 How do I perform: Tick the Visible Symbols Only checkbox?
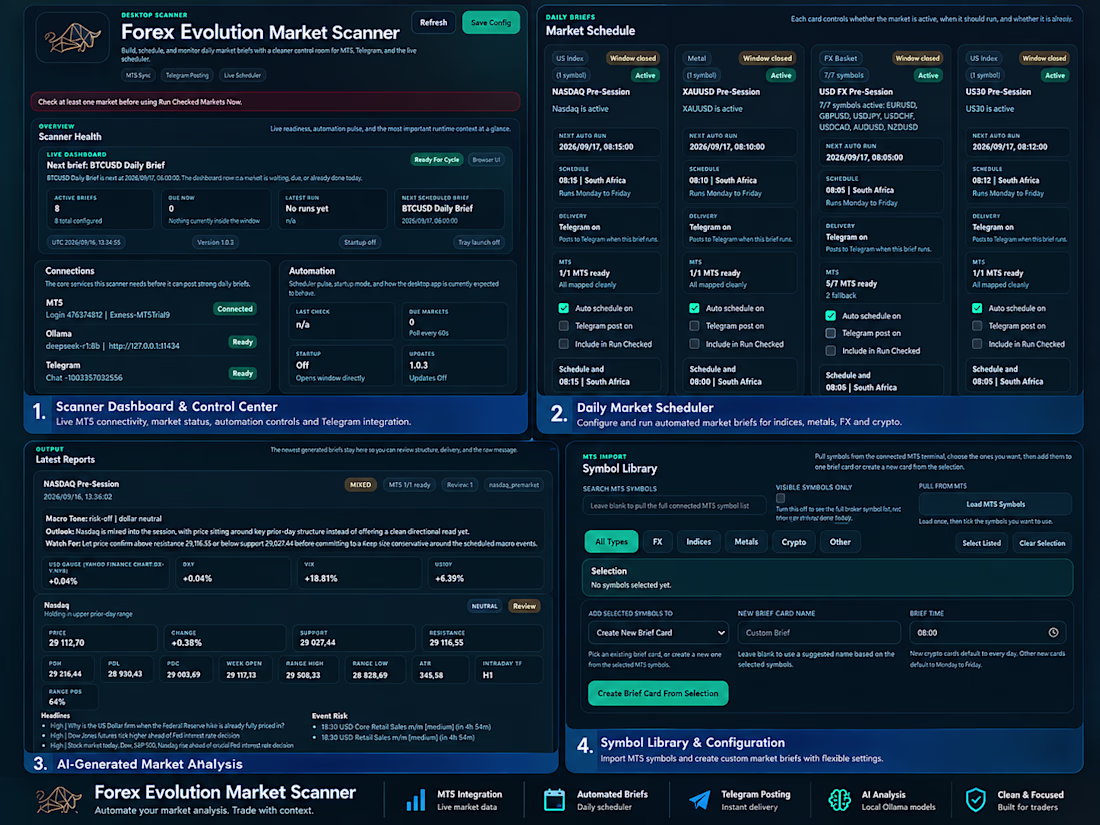click(x=780, y=498)
